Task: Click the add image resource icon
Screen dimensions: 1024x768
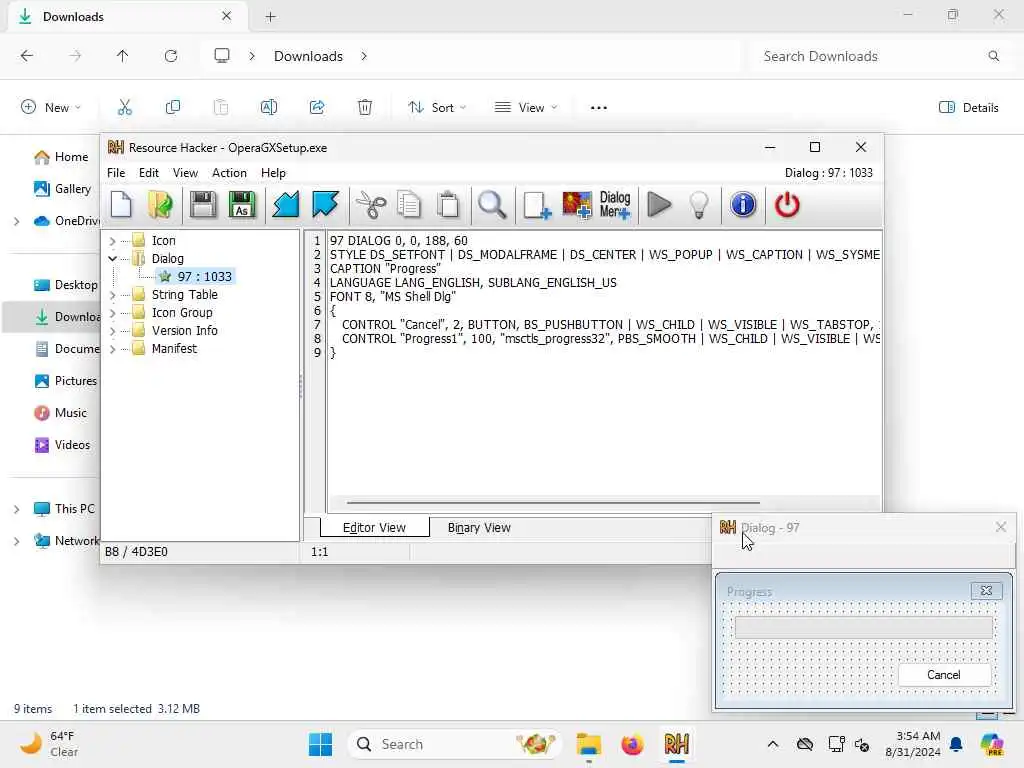Action: [x=577, y=205]
